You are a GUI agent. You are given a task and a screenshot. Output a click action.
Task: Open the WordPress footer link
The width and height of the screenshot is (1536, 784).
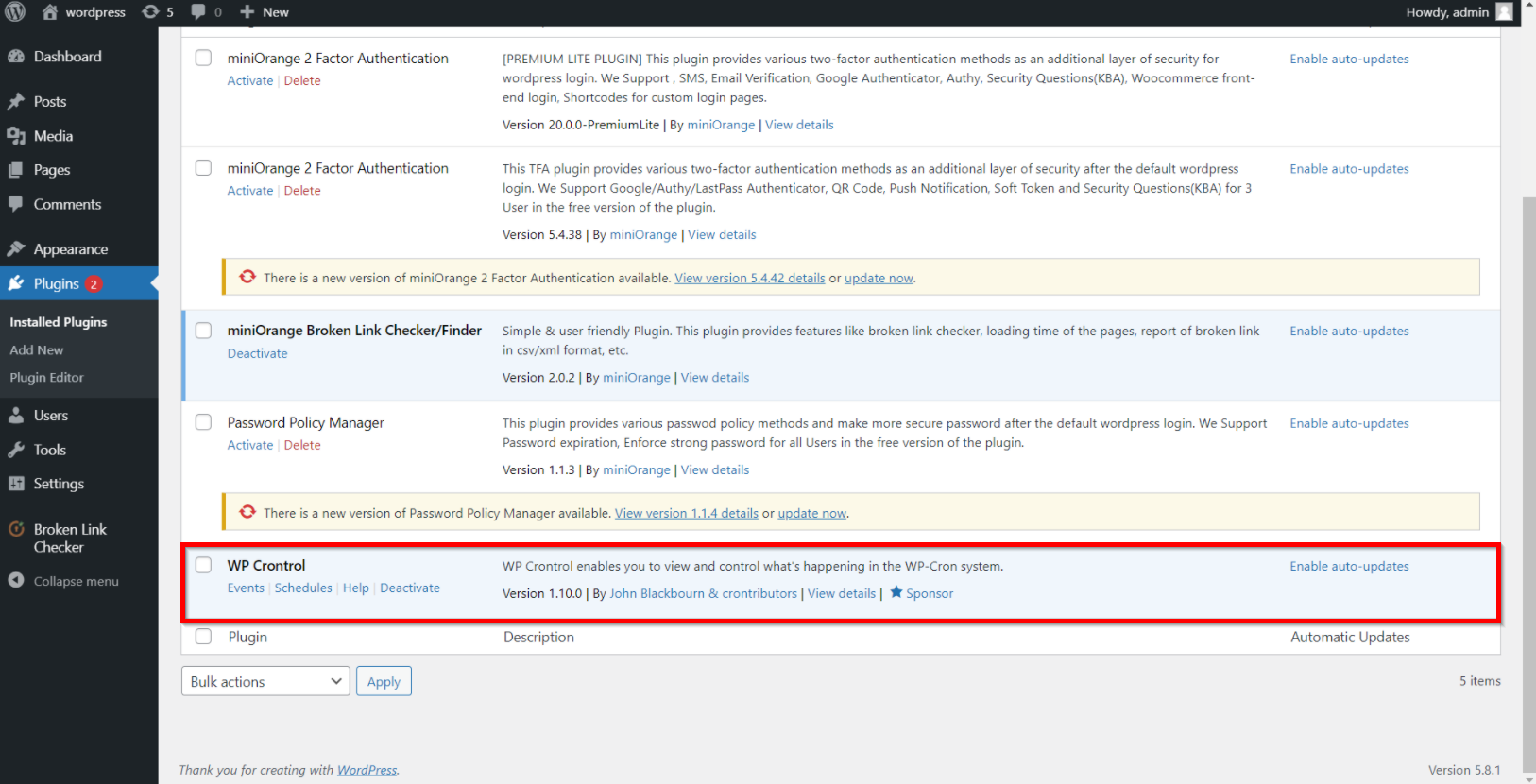click(367, 770)
